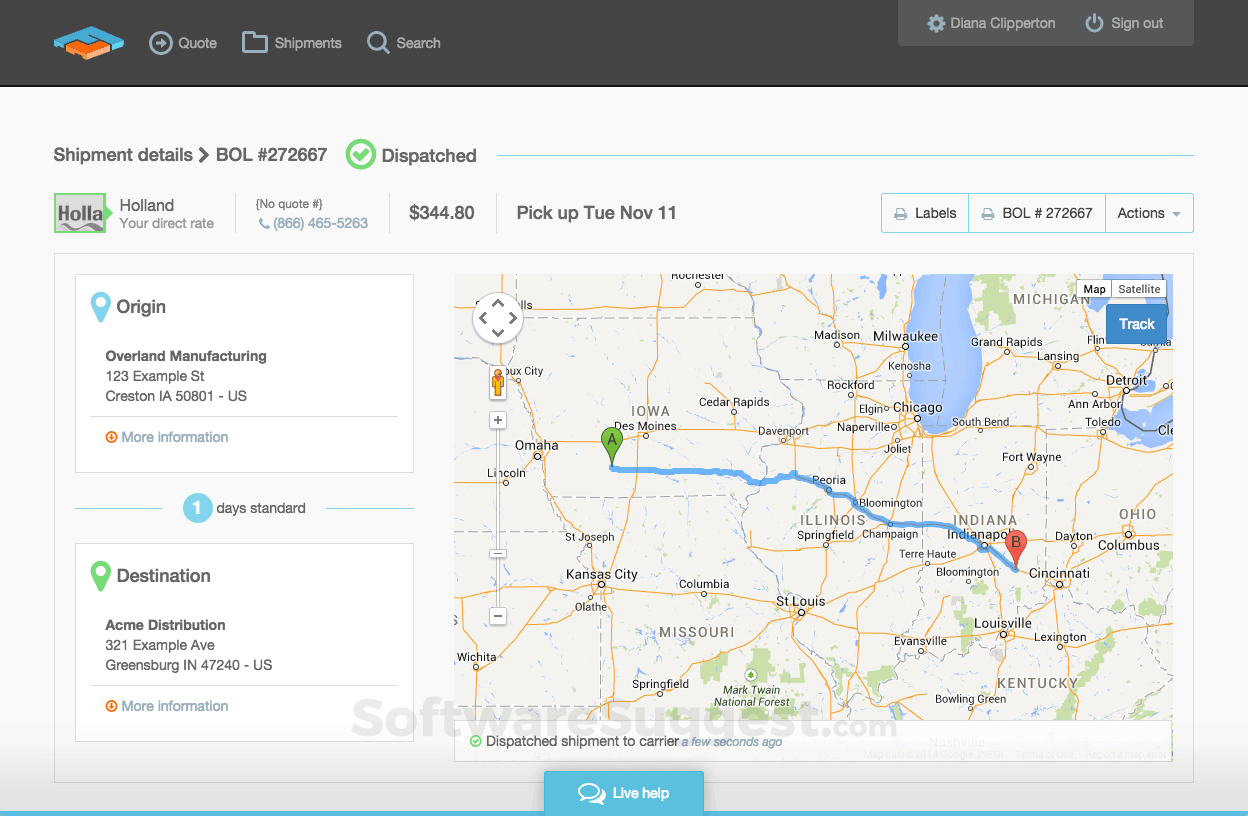Viewport: 1248px width, 816px height.
Task: Expand More information under Origin
Action: (x=174, y=437)
